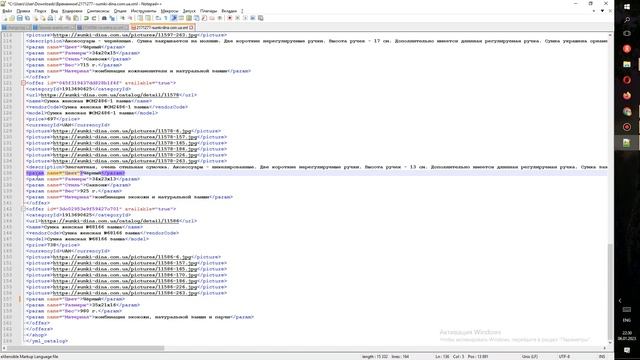Follow the catalog/detail/11586 URL link
This screenshot has height=360, width=640.
tap(110, 221)
